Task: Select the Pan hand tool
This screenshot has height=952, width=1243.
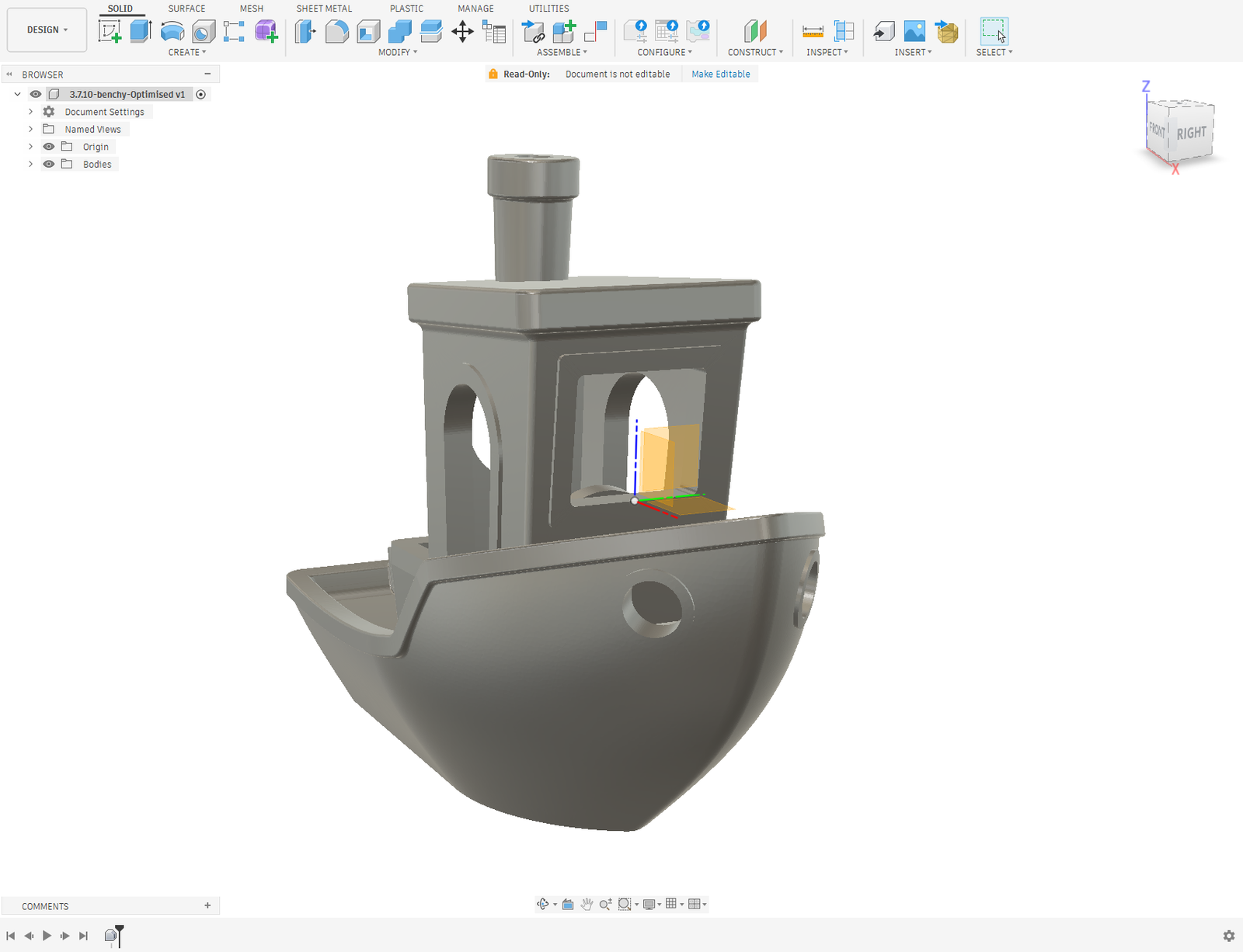Action: [587, 904]
